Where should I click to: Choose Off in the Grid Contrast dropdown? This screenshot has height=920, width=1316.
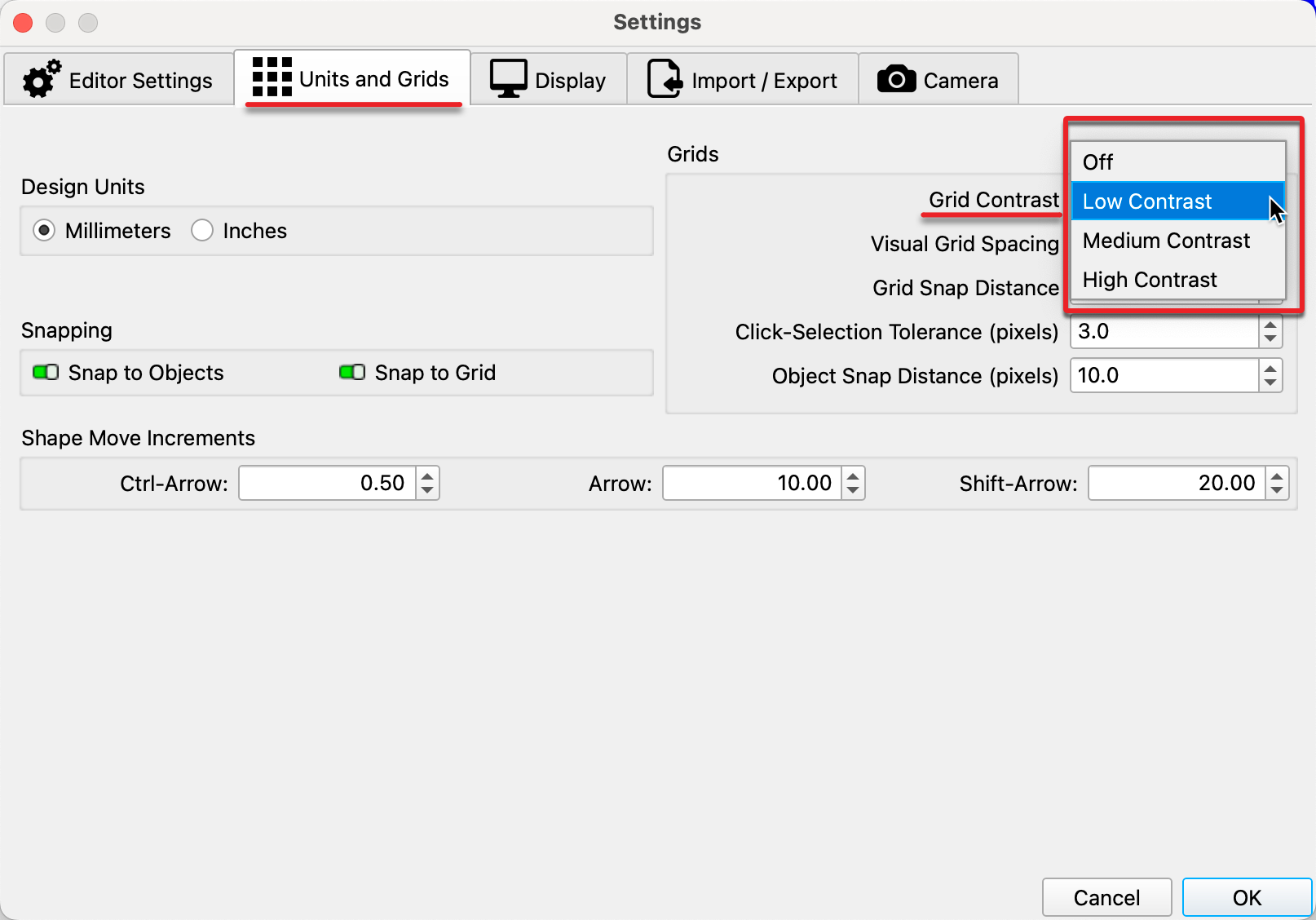[x=1178, y=162]
